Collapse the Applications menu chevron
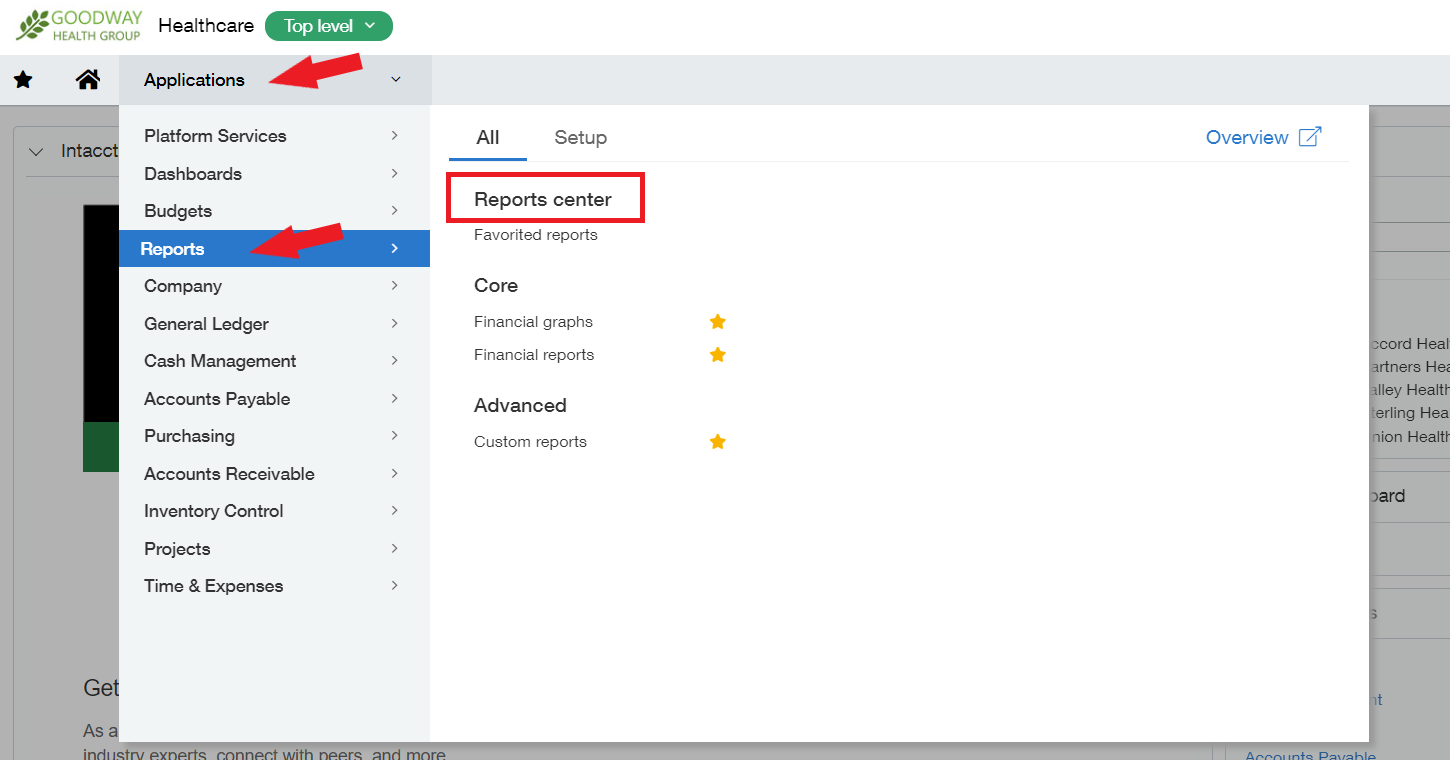This screenshot has width=1450, height=760. click(x=396, y=80)
